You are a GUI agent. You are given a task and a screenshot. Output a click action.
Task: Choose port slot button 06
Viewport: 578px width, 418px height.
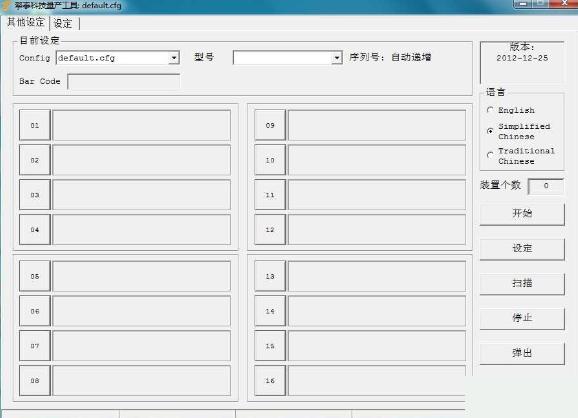(35, 311)
